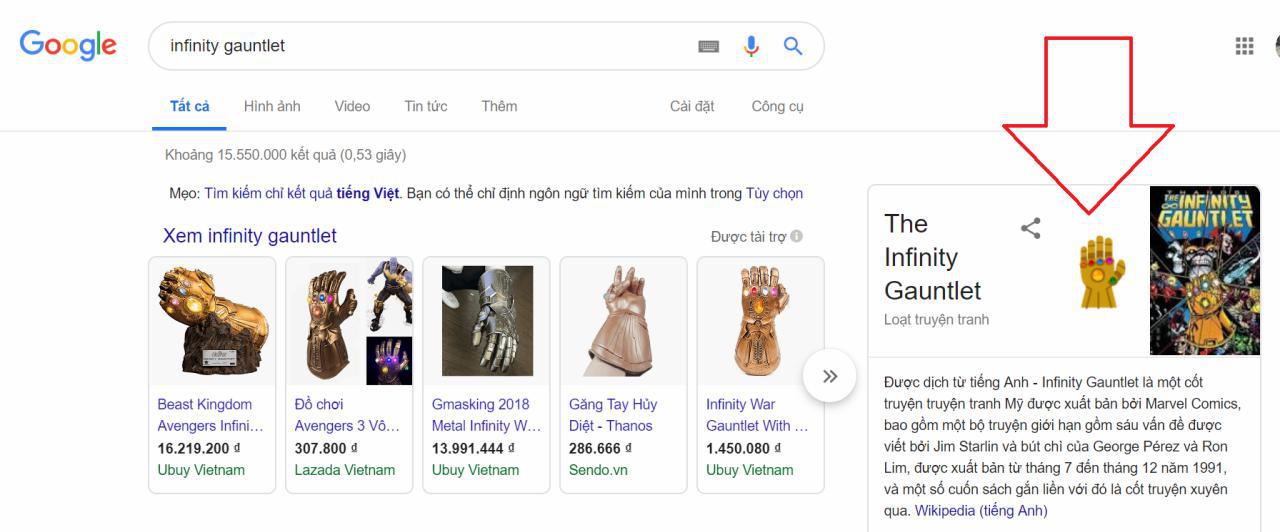The width and height of the screenshot is (1280, 532).
Task: Open Beast Kingdom gauntlet product image
Action: click(212, 321)
